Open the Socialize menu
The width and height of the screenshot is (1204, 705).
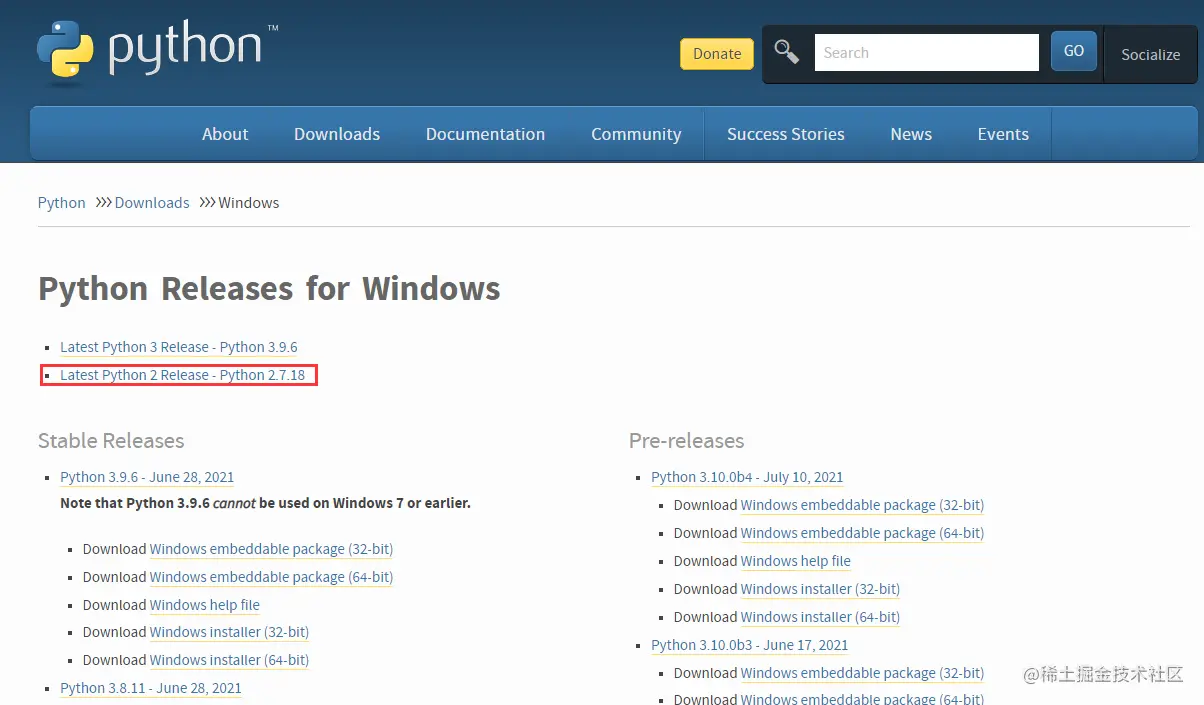click(1150, 55)
